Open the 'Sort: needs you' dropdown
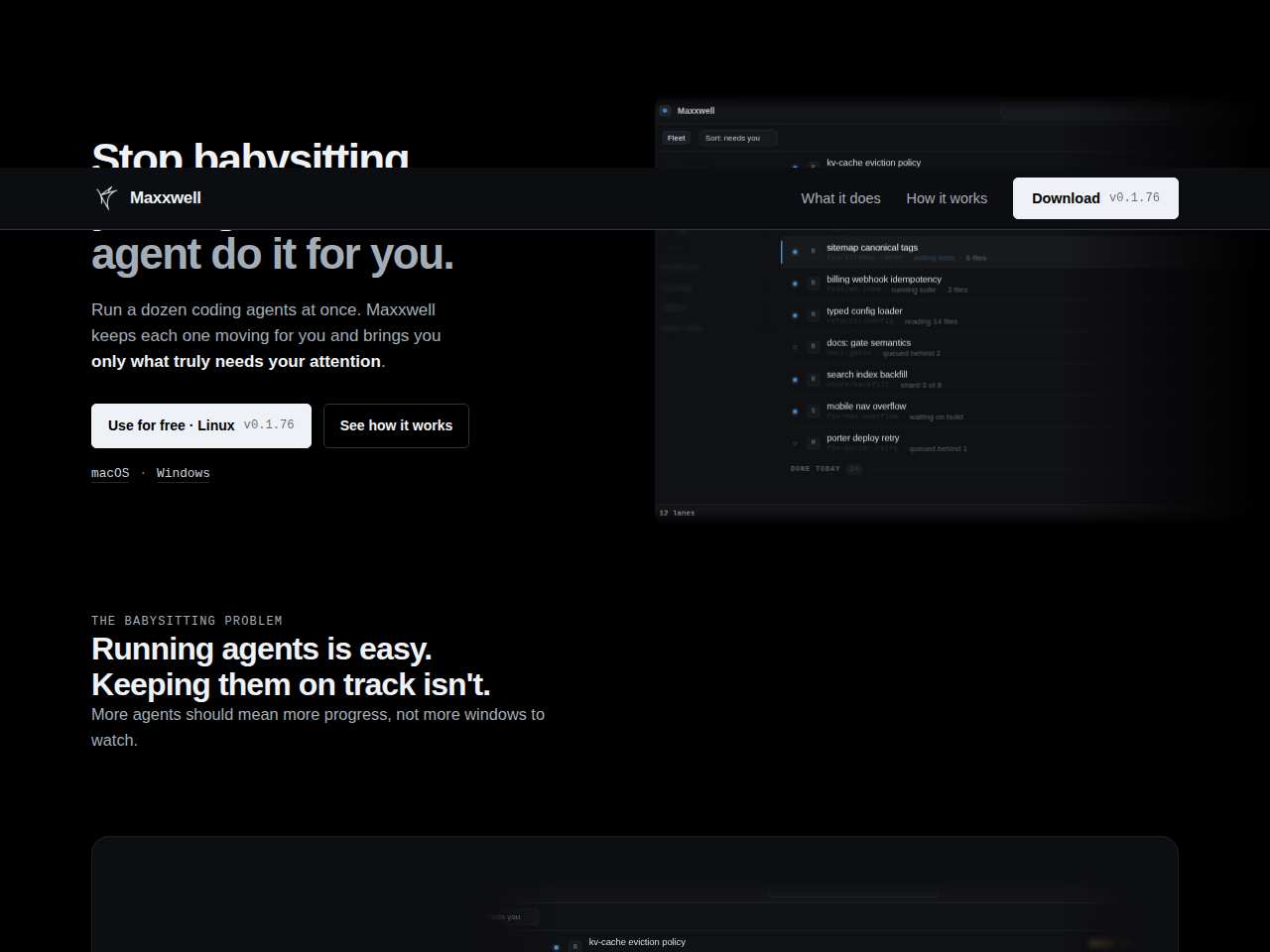This screenshot has width=1270, height=952. [737, 138]
